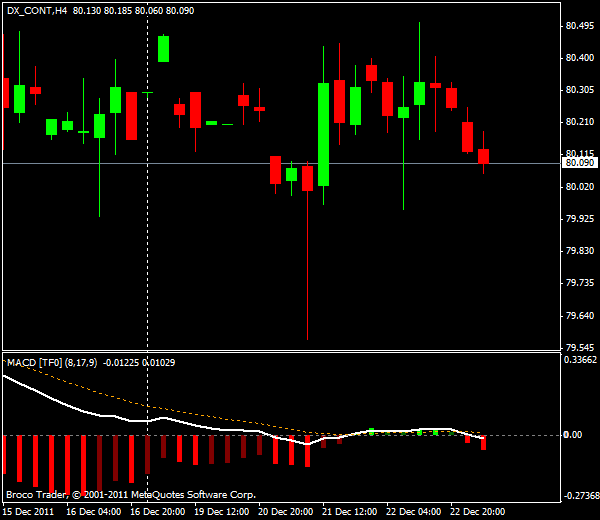Click the current price label 80.090

(x=580, y=163)
